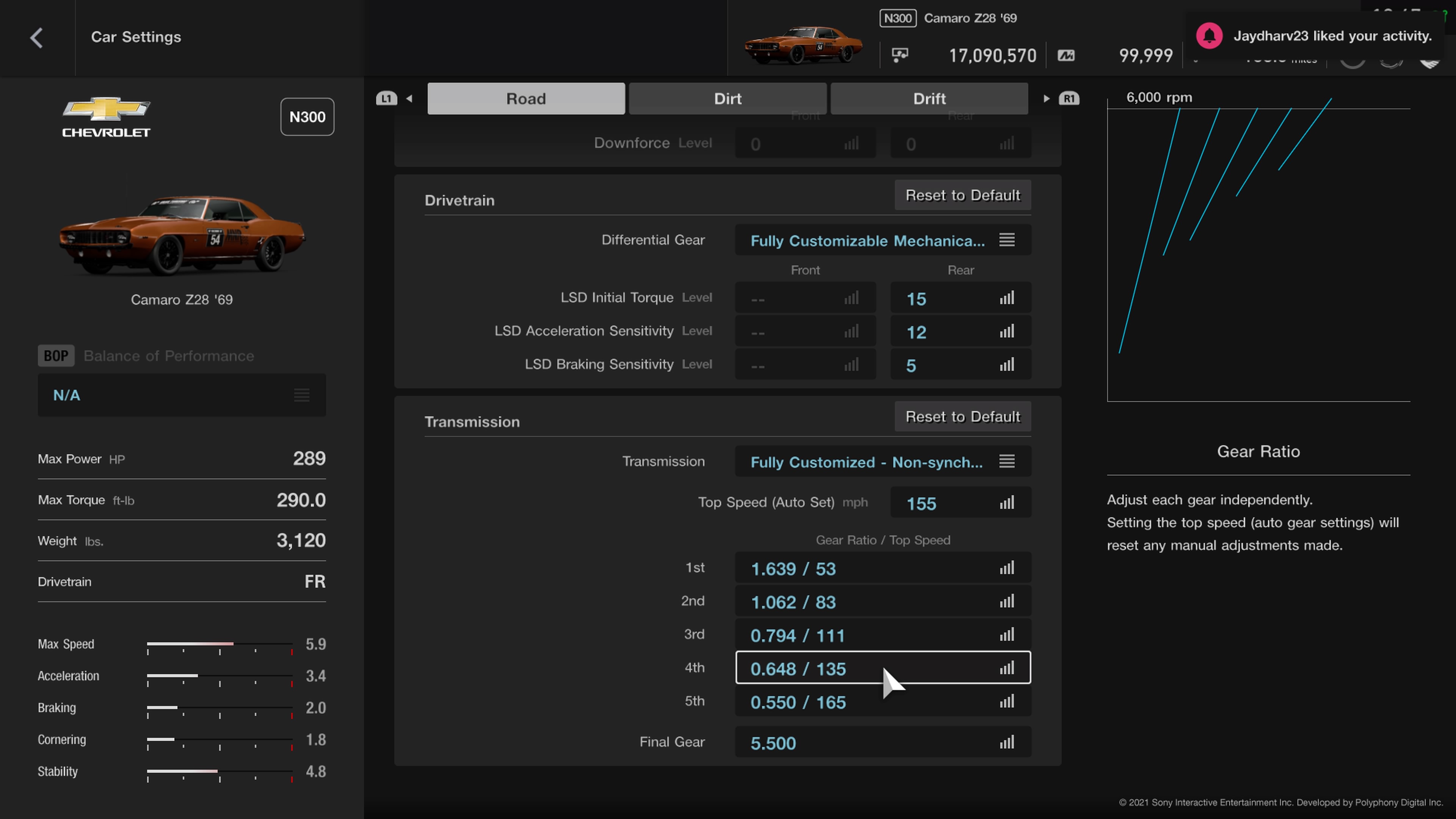This screenshot has width=1456, height=819.
Task: Click the N300 class badge in left panel
Action: pos(308,117)
